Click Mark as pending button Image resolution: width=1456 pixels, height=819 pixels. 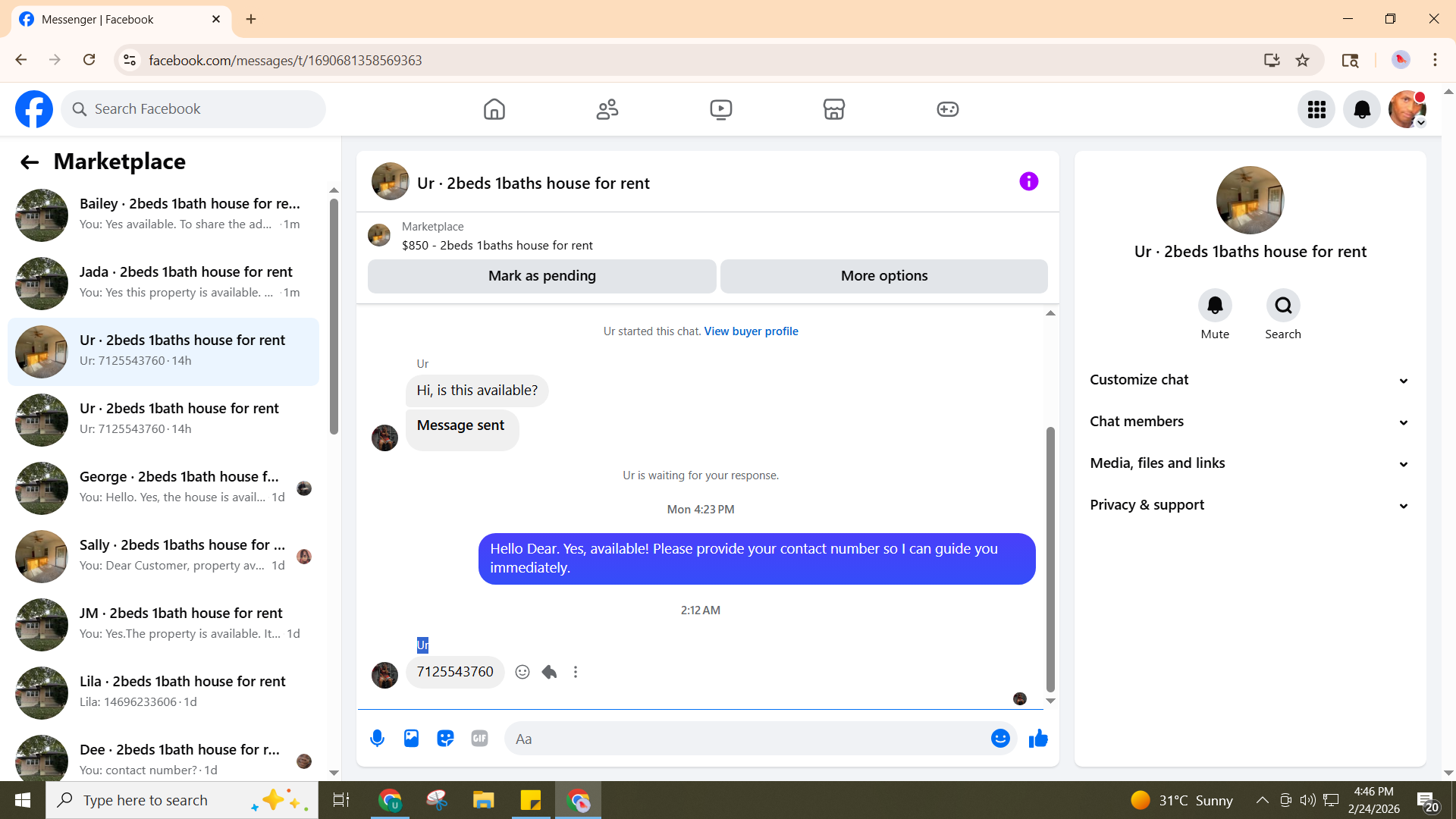pos(541,276)
